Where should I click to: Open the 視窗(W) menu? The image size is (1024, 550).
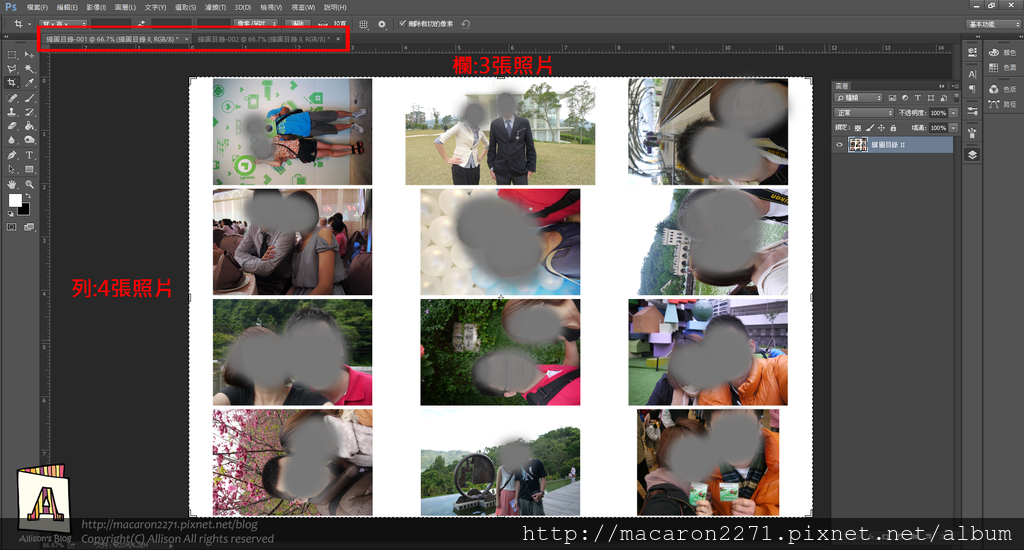303,7
